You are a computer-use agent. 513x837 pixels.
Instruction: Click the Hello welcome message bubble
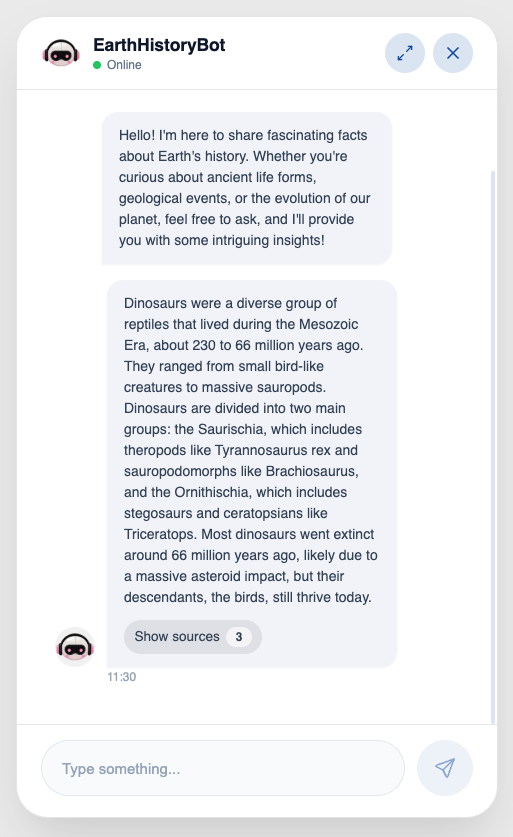point(247,188)
